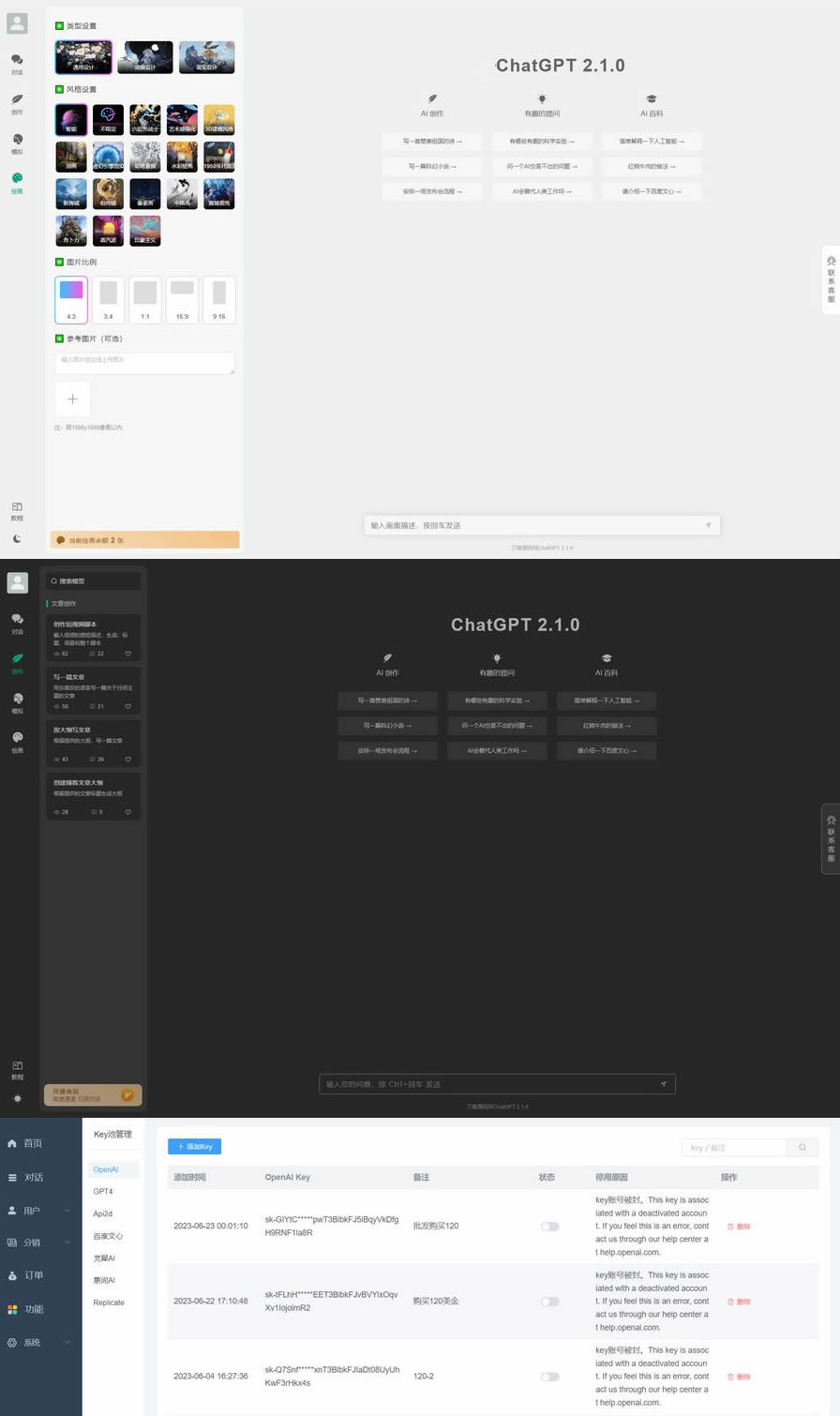Click 写一篇科幻小说 suggestion in dark-theme view
The width and height of the screenshot is (840, 1416).
coord(387,726)
